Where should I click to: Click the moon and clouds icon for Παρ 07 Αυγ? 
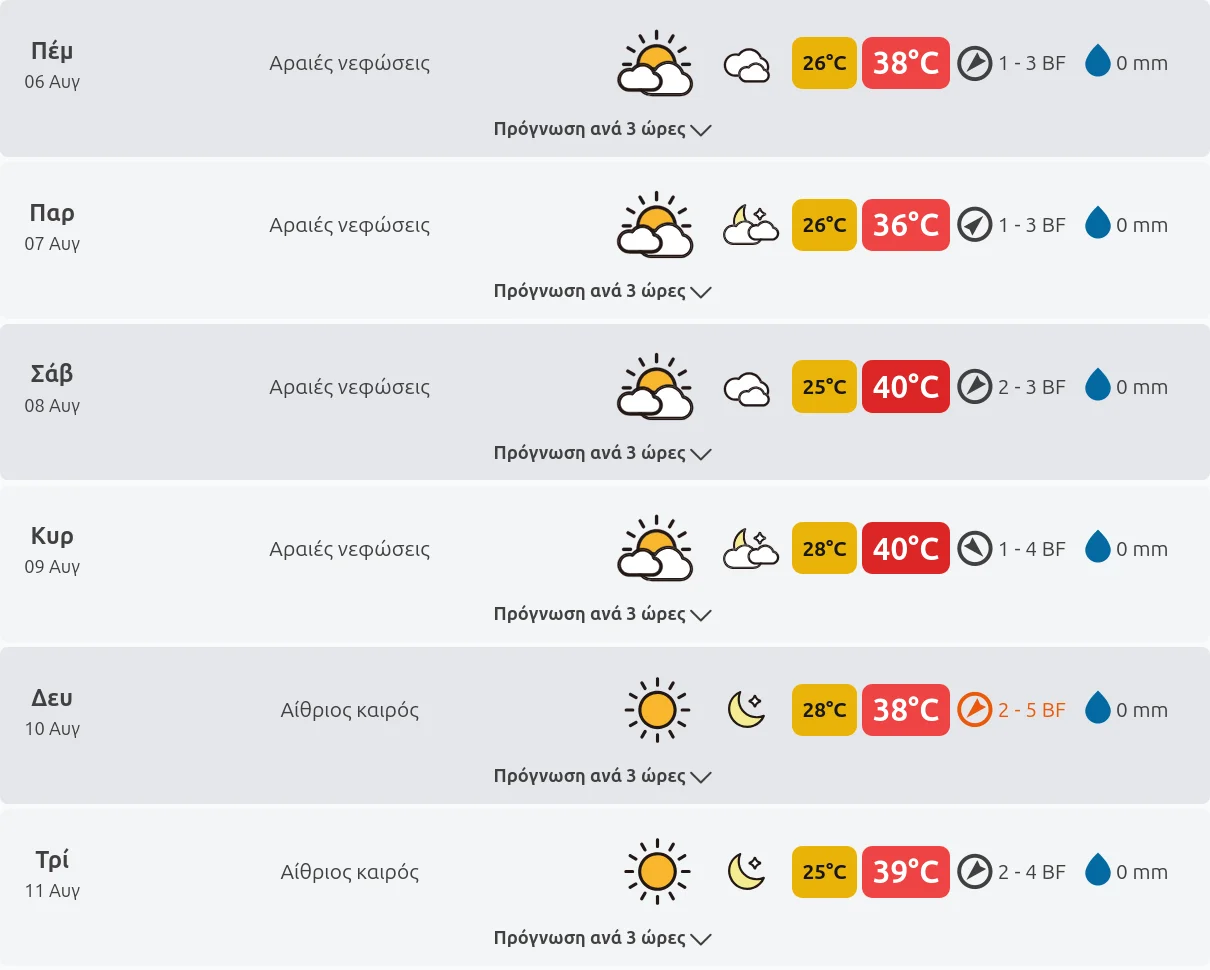[x=750, y=225]
